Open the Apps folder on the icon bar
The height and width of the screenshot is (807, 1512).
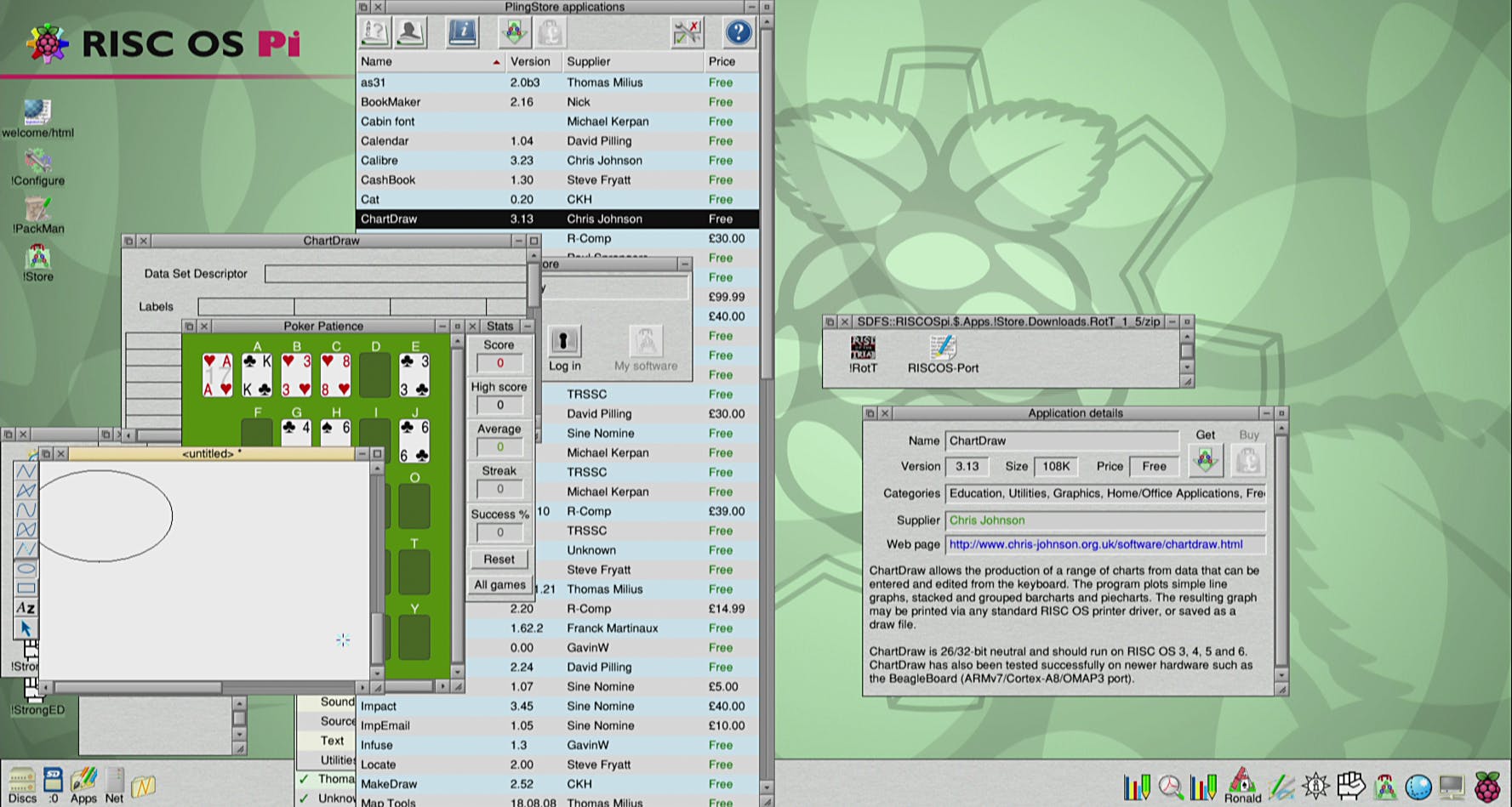coord(83,785)
